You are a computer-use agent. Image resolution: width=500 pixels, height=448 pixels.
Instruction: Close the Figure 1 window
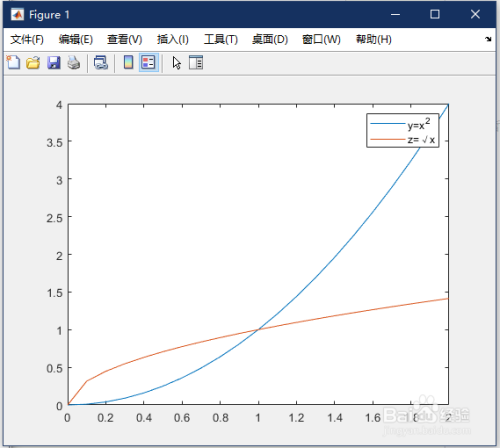coord(475,14)
